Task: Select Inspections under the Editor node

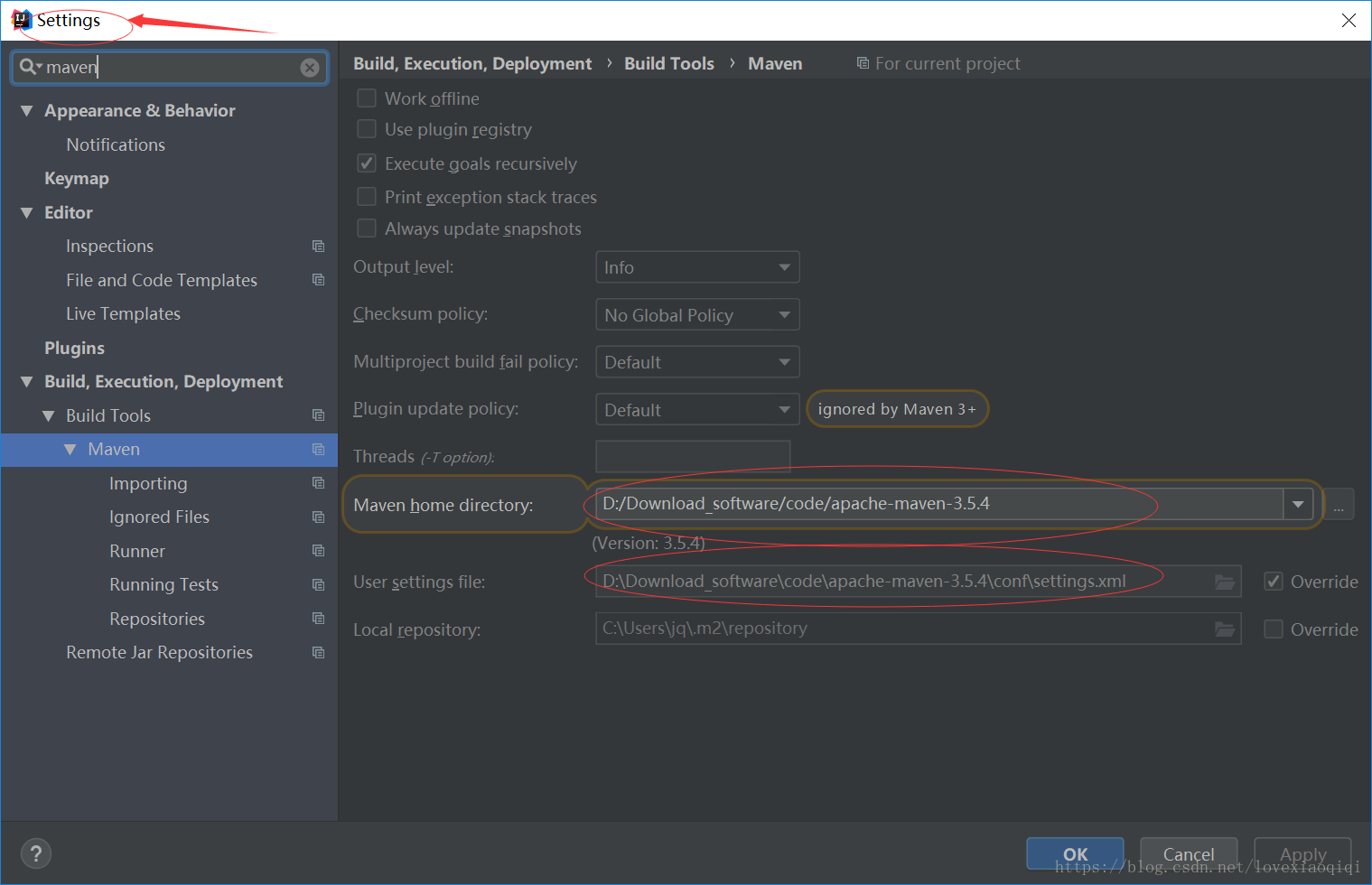Action: pos(109,246)
